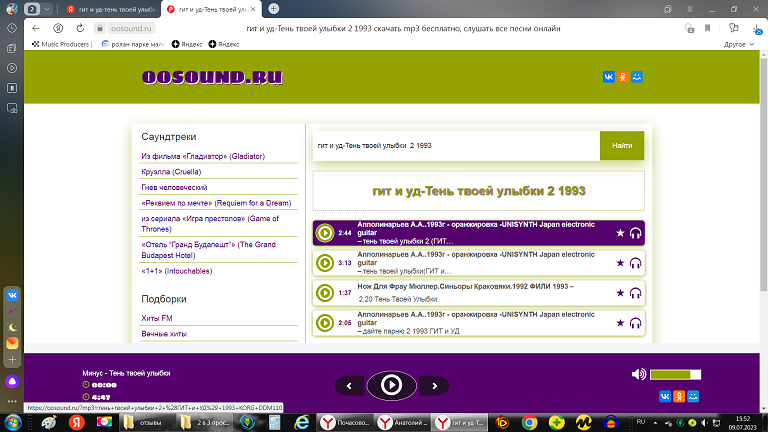
Task: Share via Odnoklassniki icon in header
Action: (623, 77)
